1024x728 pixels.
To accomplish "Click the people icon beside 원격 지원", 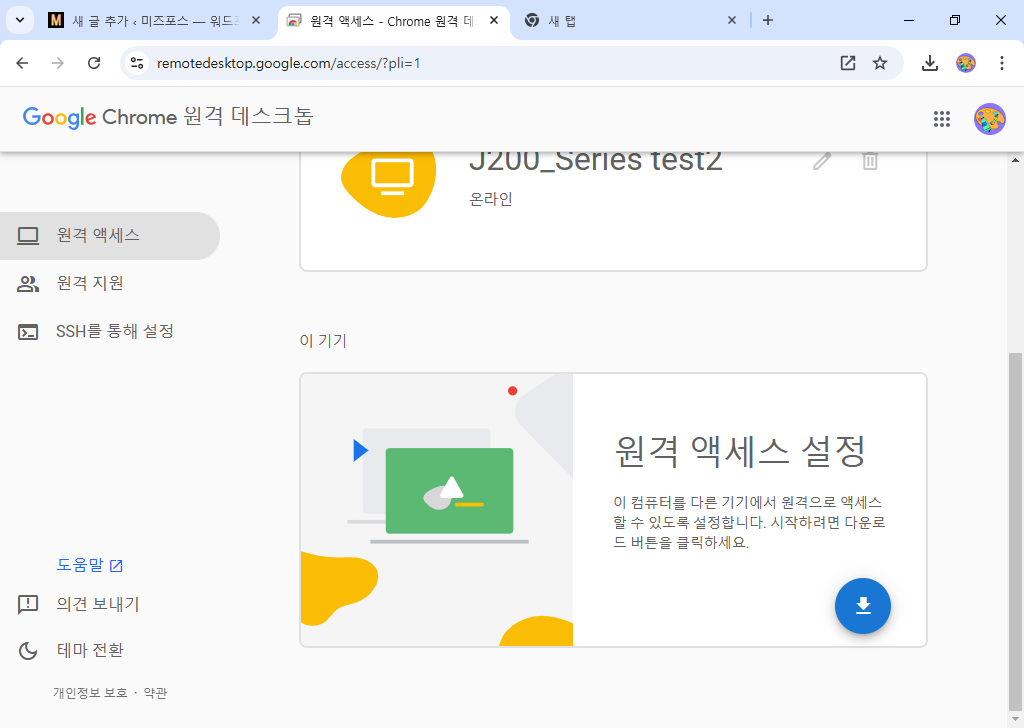I will coord(28,284).
